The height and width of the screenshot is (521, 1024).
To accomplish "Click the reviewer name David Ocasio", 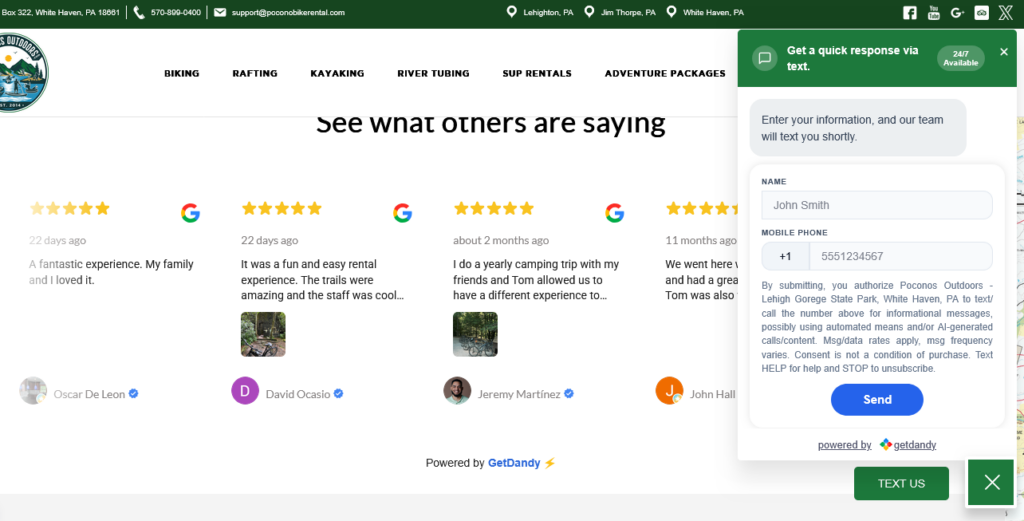I will pos(298,394).
